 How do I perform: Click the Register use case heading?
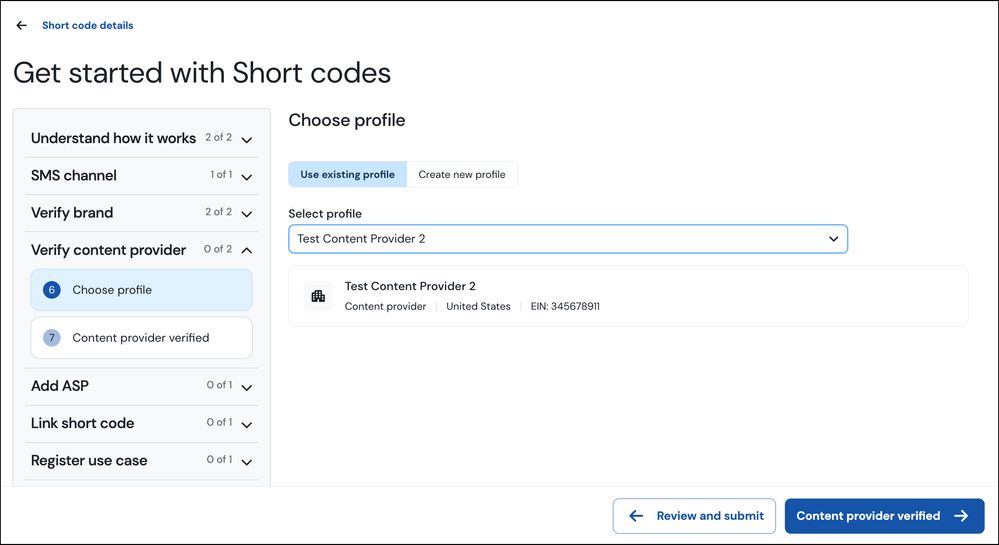(89, 460)
